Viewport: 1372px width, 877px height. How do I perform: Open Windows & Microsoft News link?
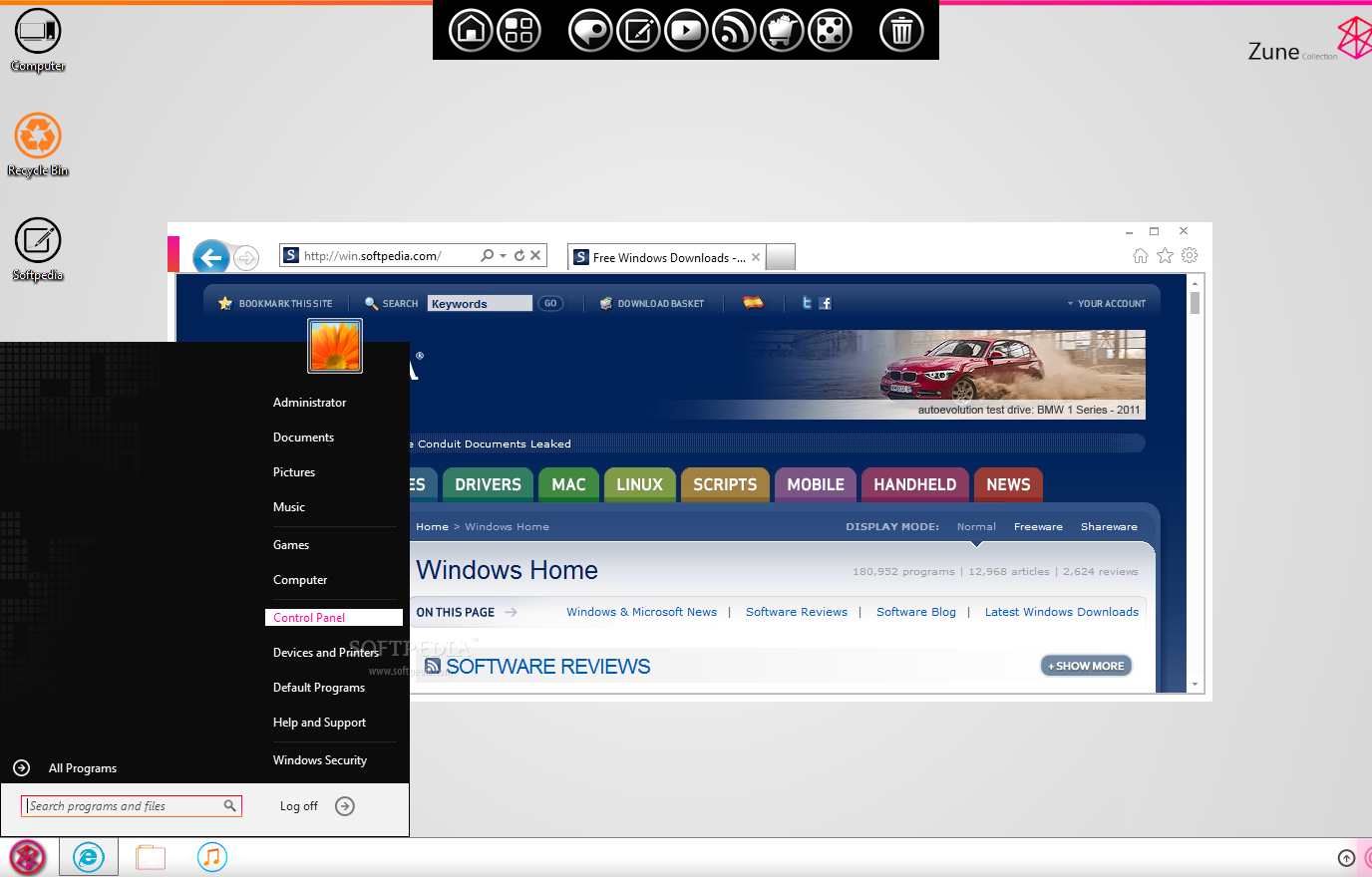(641, 612)
